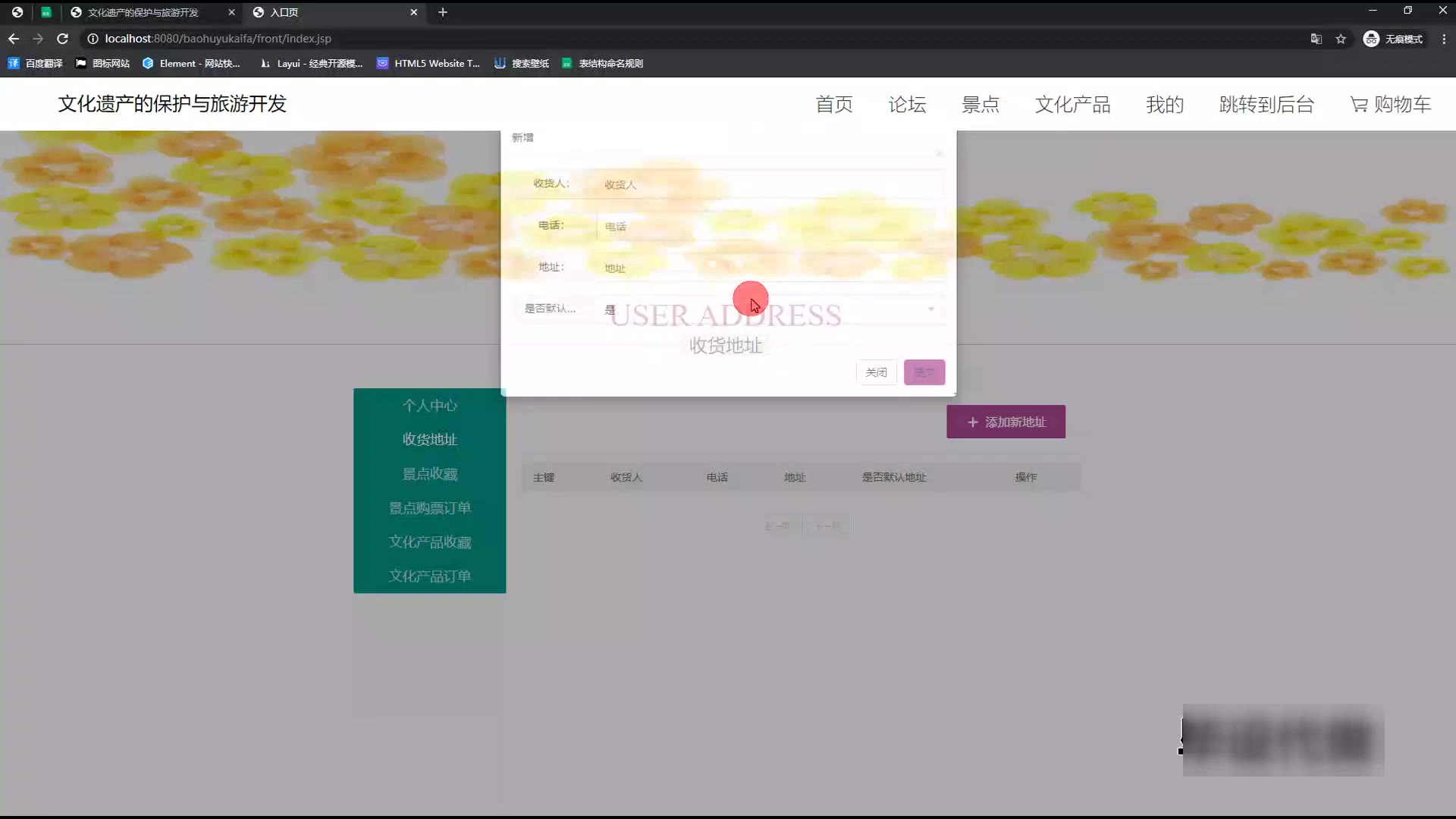Click the 地址 input field
The width and height of the screenshot is (1456, 819).
(x=770, y=268)
